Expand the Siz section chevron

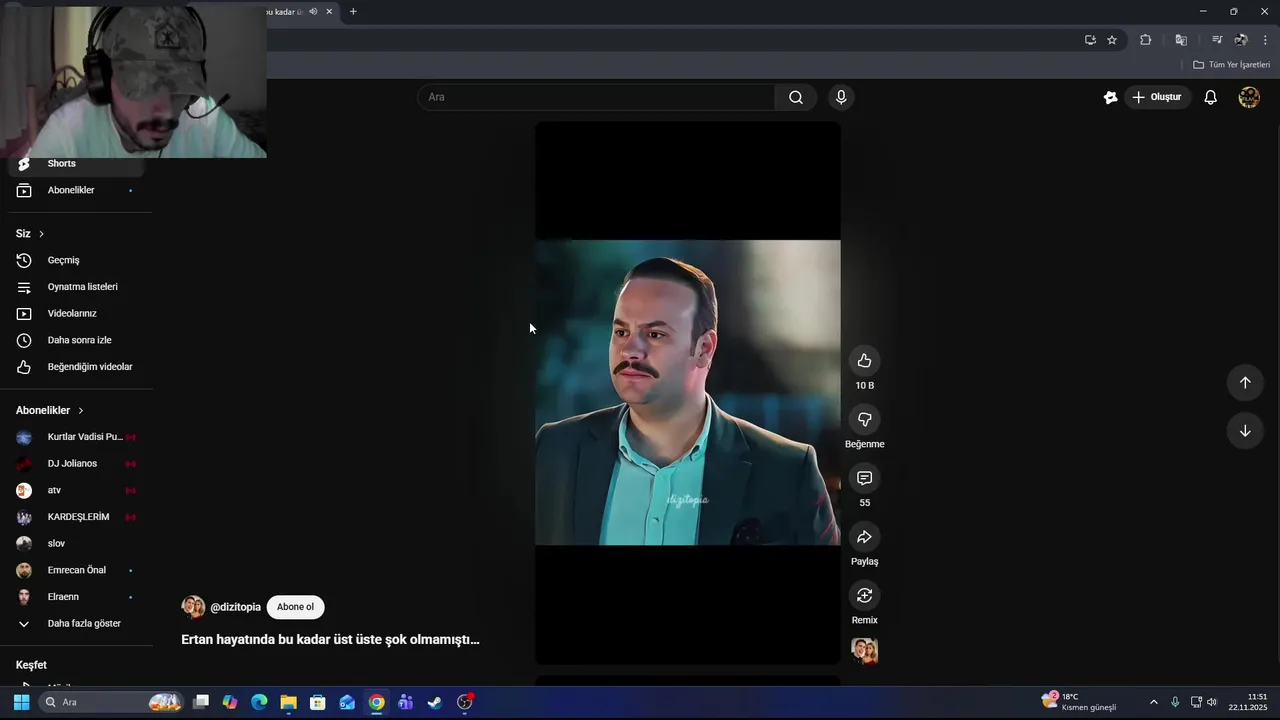click(x=41, y=234)
